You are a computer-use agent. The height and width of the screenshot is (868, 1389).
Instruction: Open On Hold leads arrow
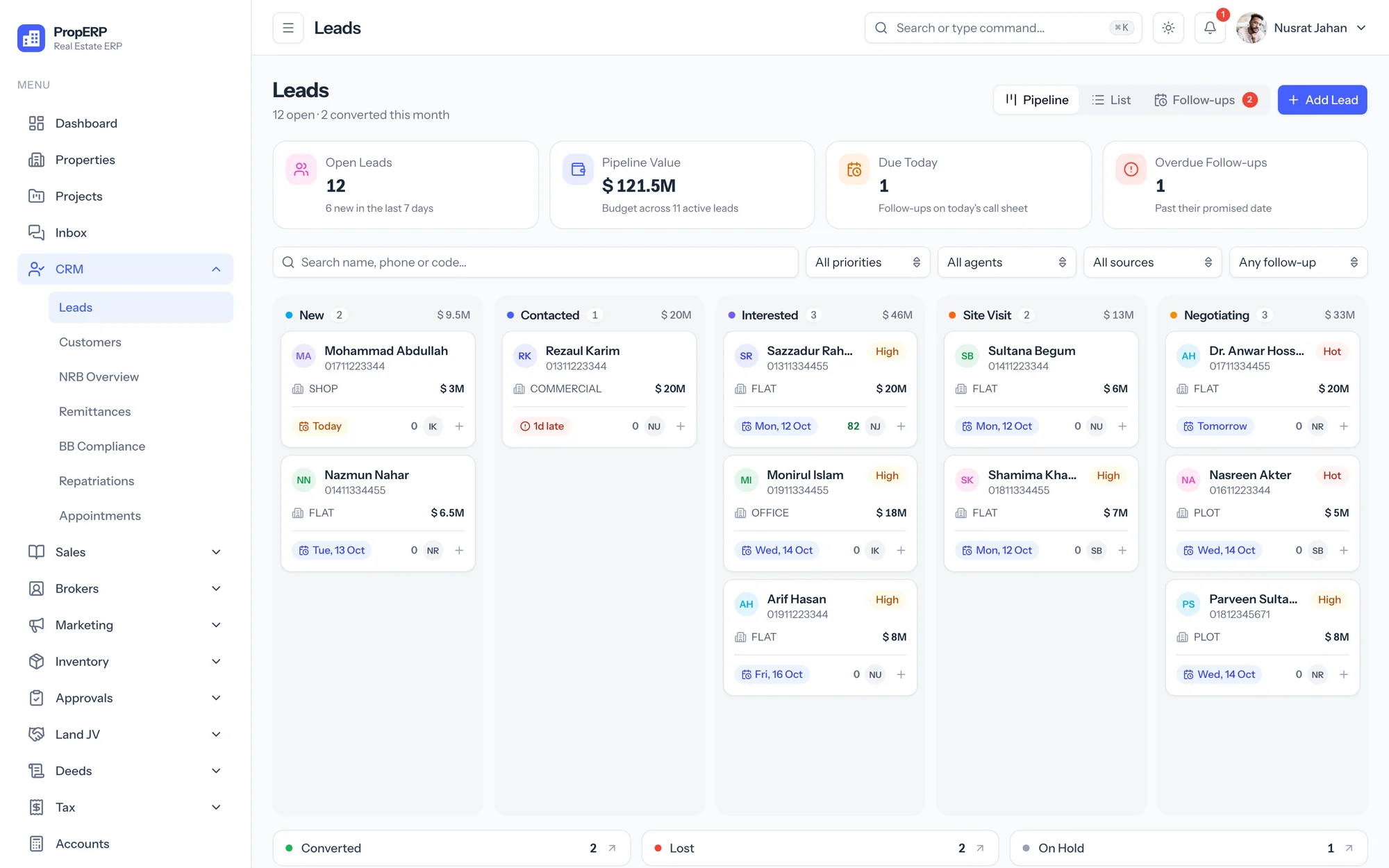[1349, 848]
